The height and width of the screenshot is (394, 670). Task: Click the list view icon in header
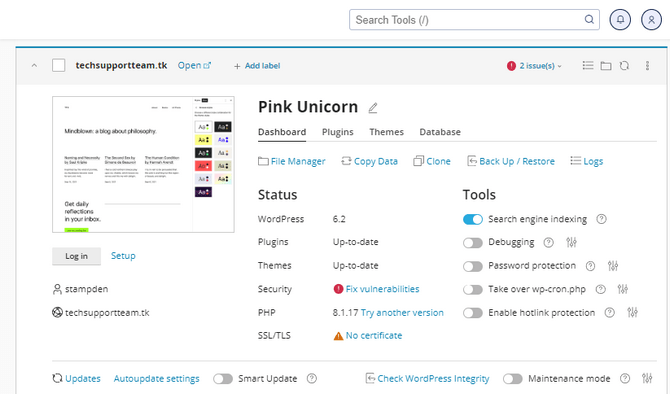pyautogui.click(x=588, y=65)
